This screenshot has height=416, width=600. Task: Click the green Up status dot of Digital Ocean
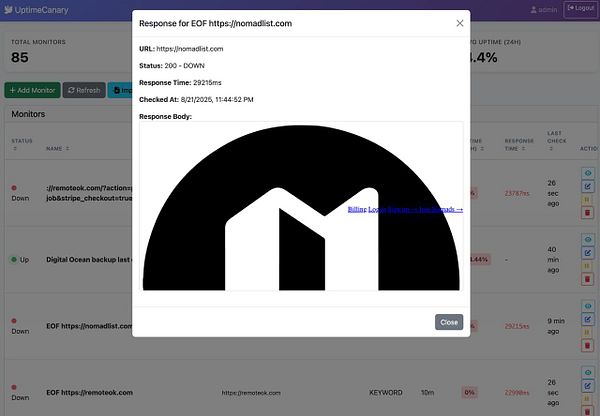[14, 259]
